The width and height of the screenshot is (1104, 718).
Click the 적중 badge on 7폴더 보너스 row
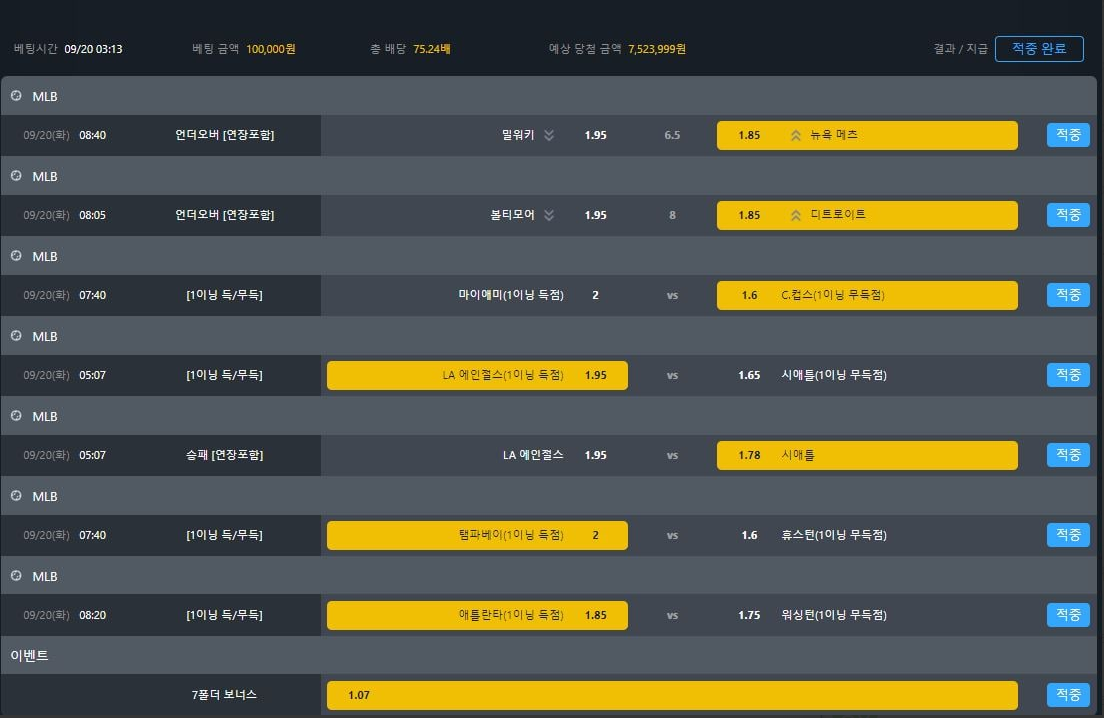coord(1068,695)
